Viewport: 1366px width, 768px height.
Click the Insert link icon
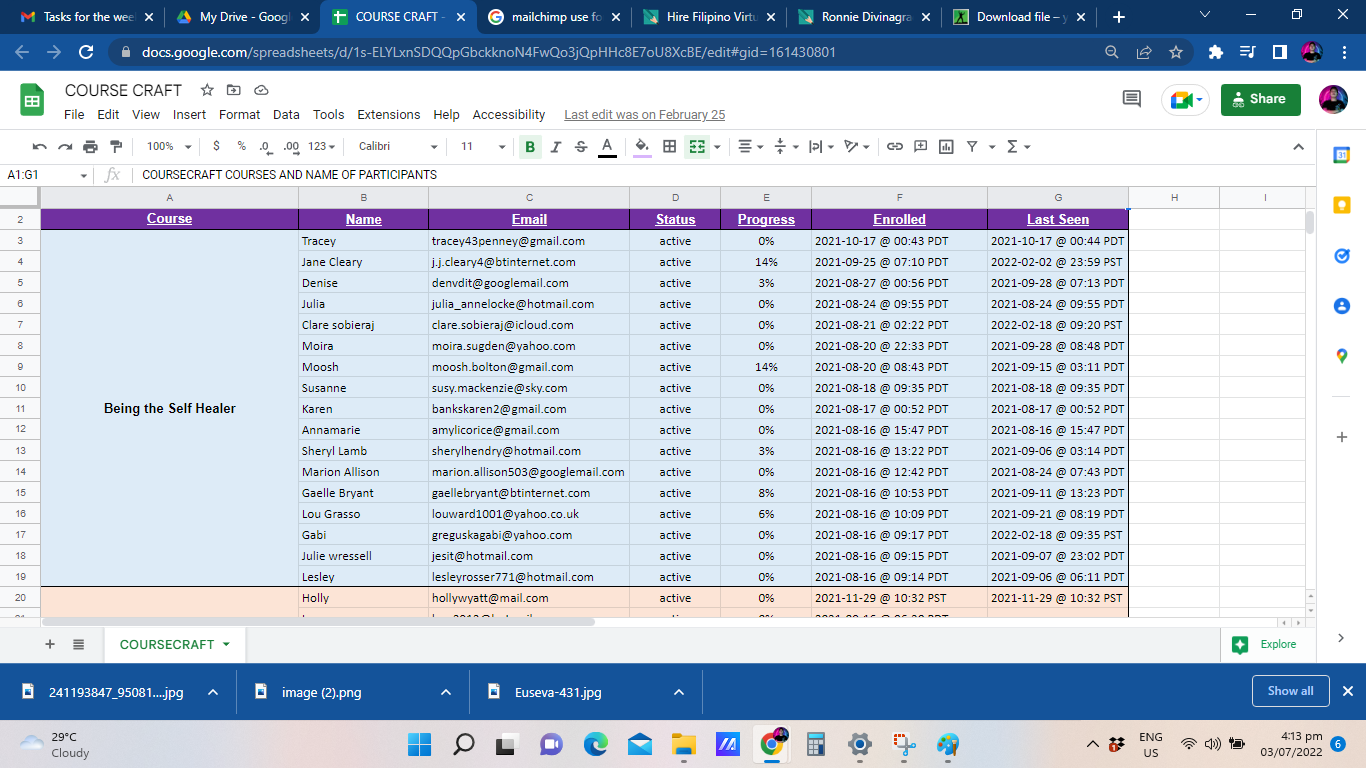[x=895, y=146]
